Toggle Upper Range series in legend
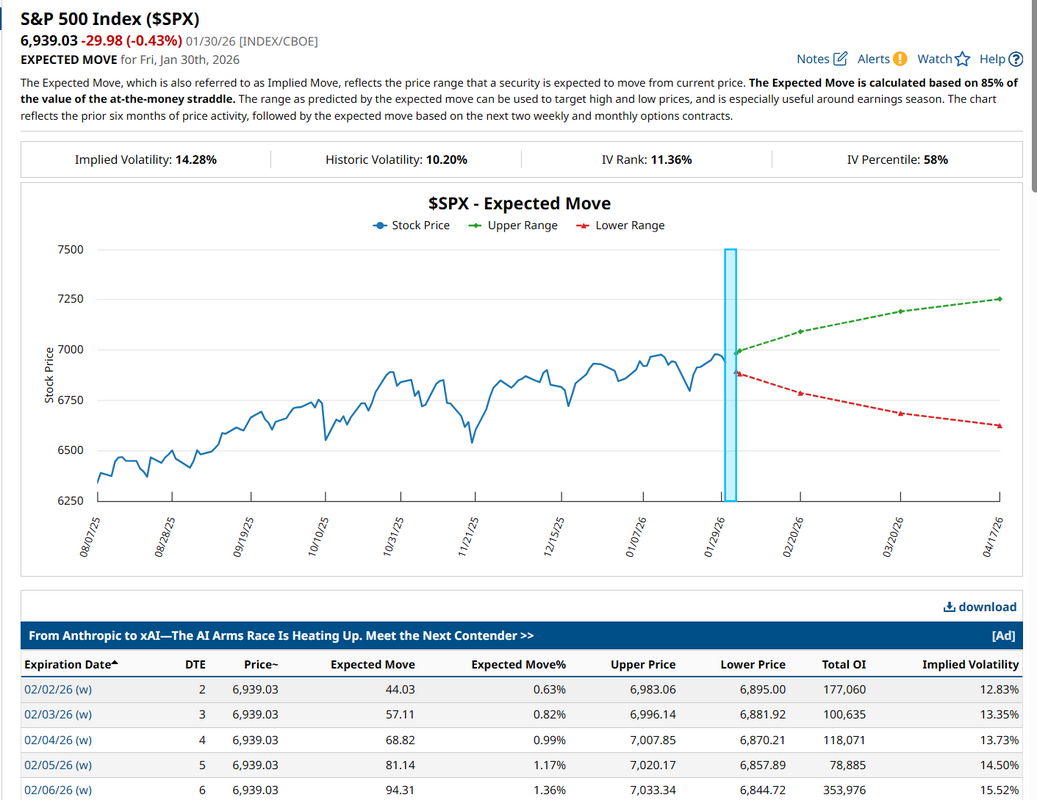 [514, 225]
